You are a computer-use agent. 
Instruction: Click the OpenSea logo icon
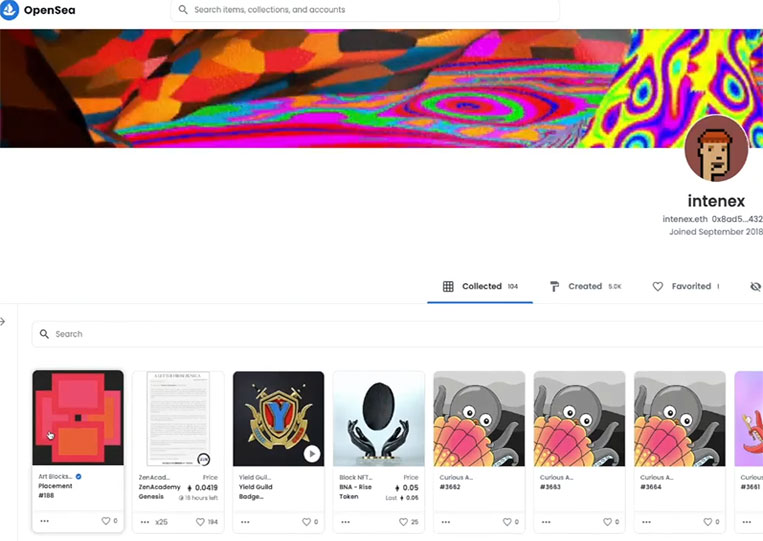click(x=9, y=10)
